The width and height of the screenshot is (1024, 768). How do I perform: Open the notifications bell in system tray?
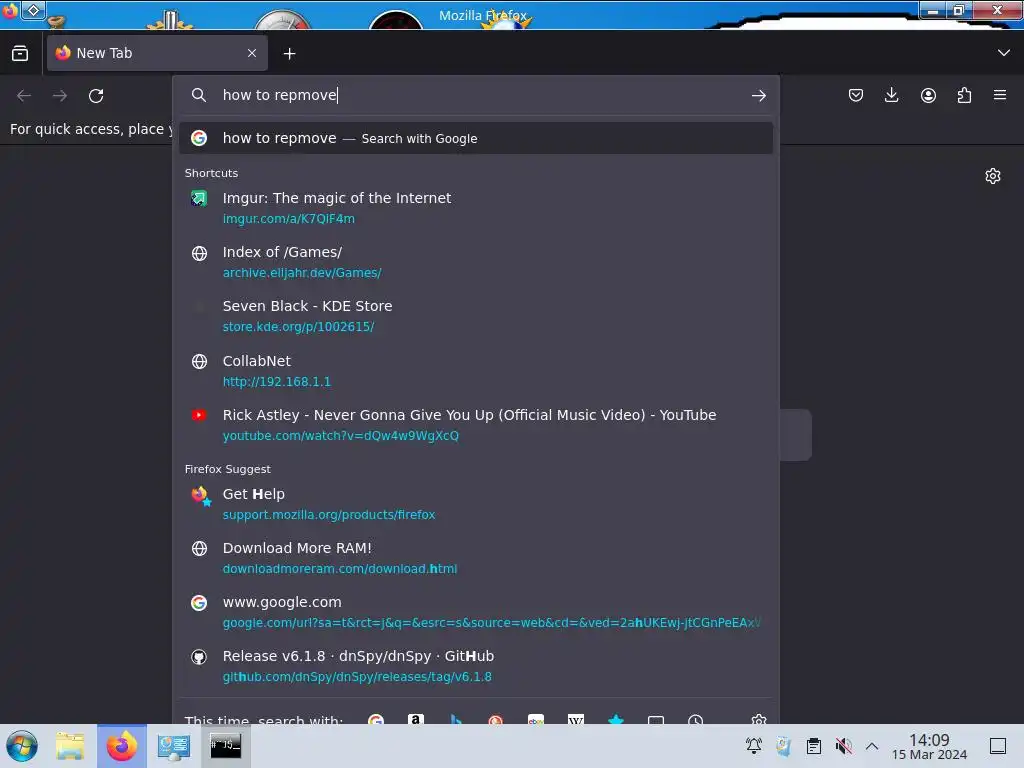(754, 746)
